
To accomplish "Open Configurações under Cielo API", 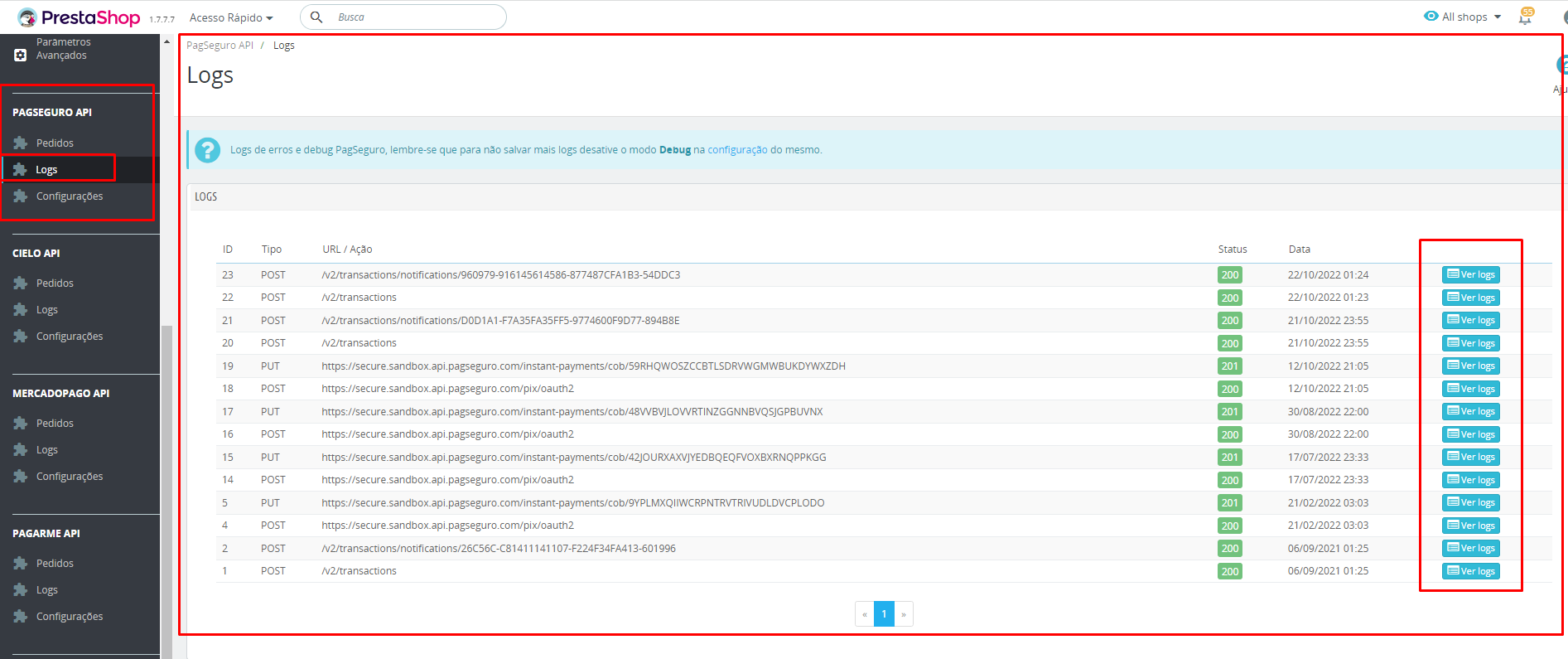I will 70,336.
